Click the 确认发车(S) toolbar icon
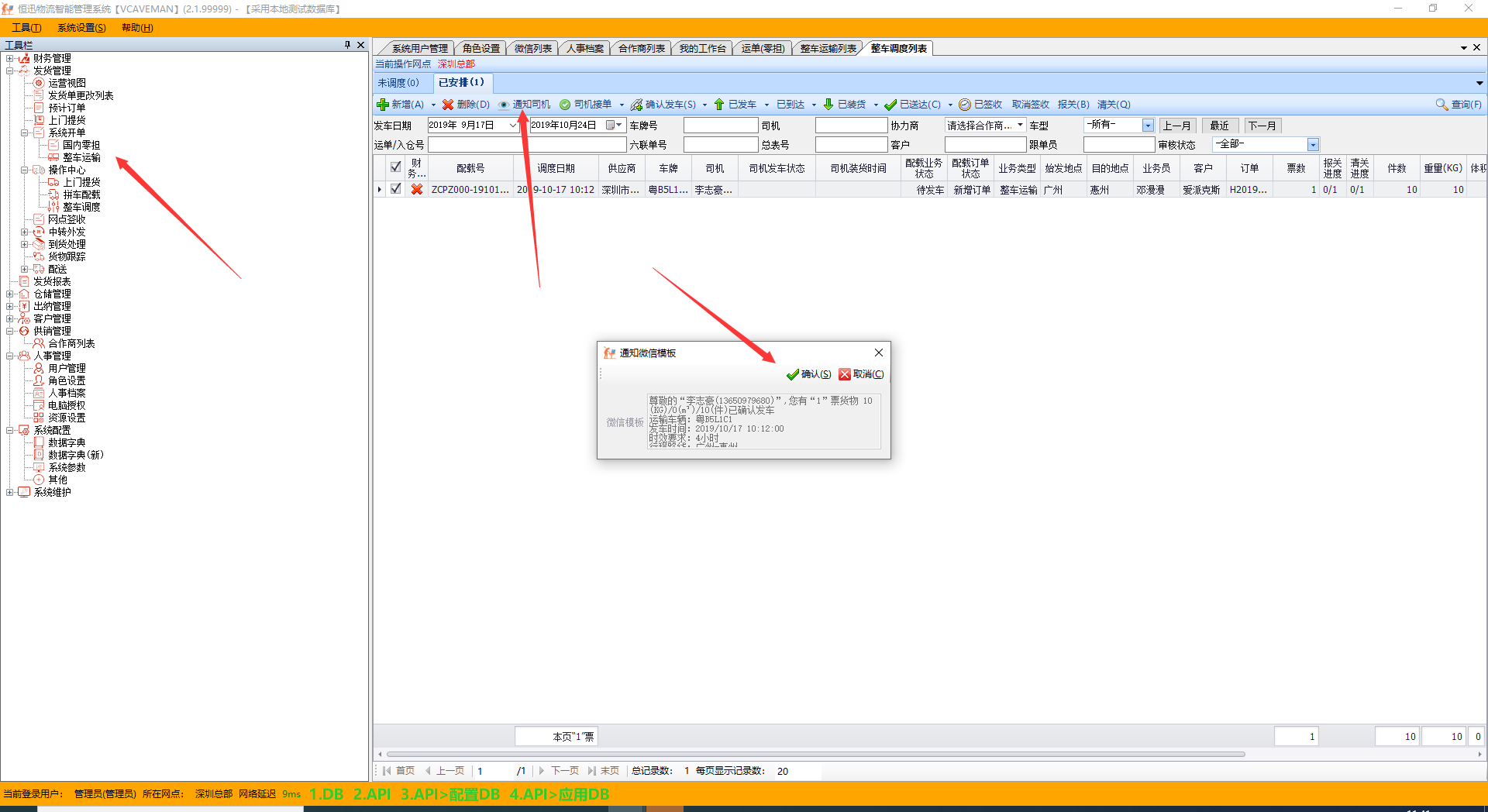The height and width of the screenshot is (812, 1488). tap(636, 105)
